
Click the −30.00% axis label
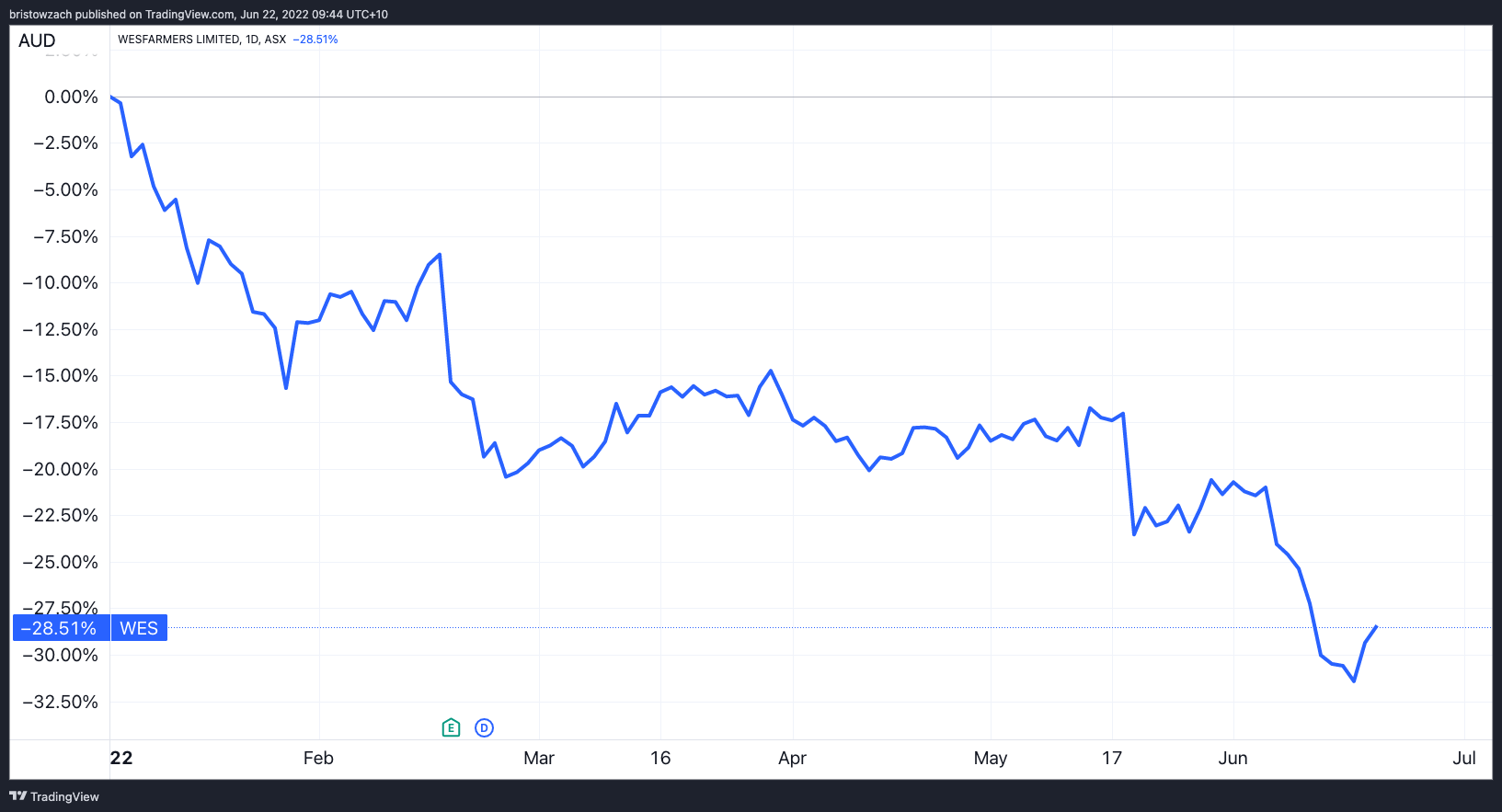pyautogui.click(x=60, y=655)
